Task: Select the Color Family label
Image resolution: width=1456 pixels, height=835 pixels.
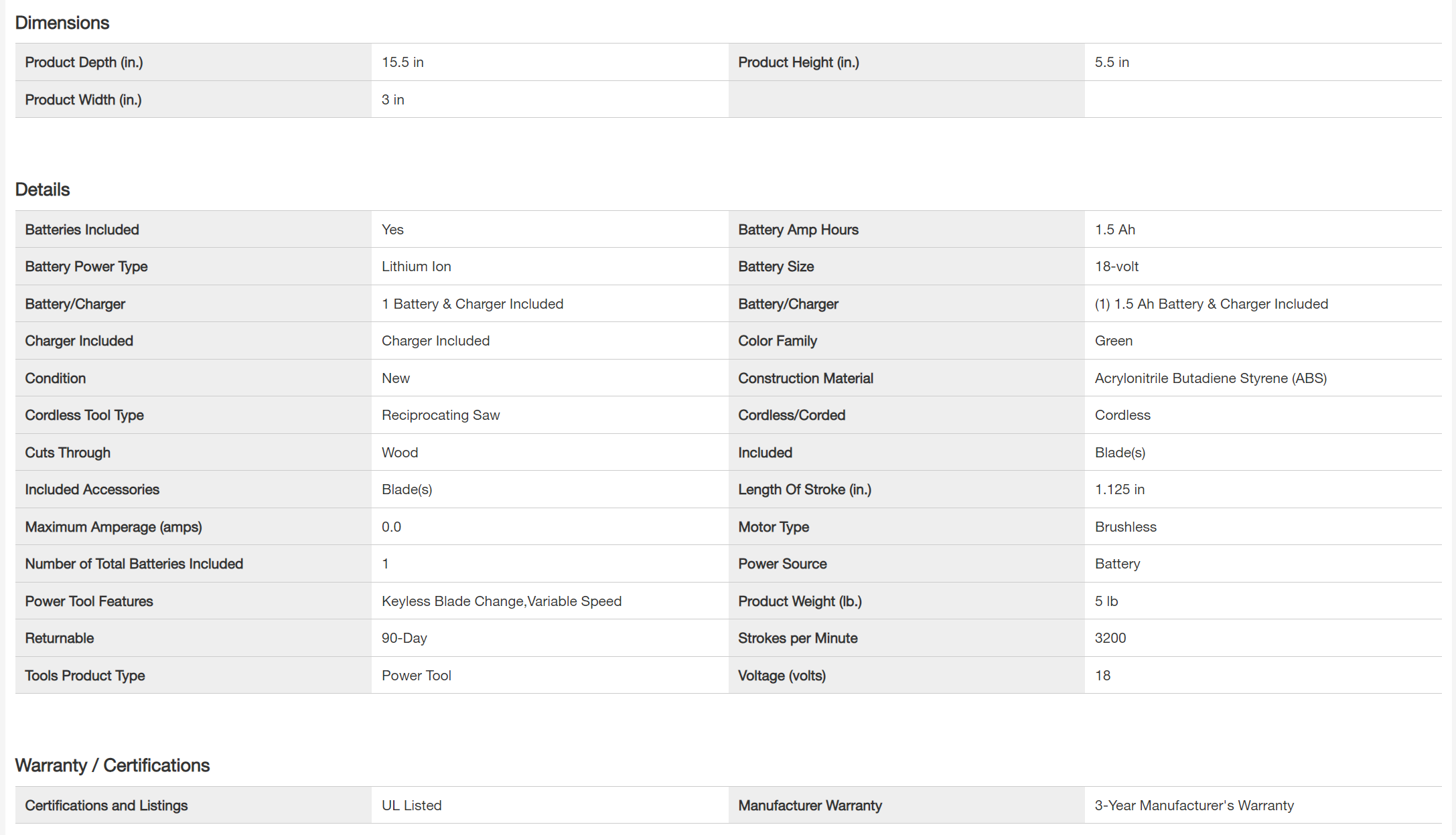Action: click(777, 341)
